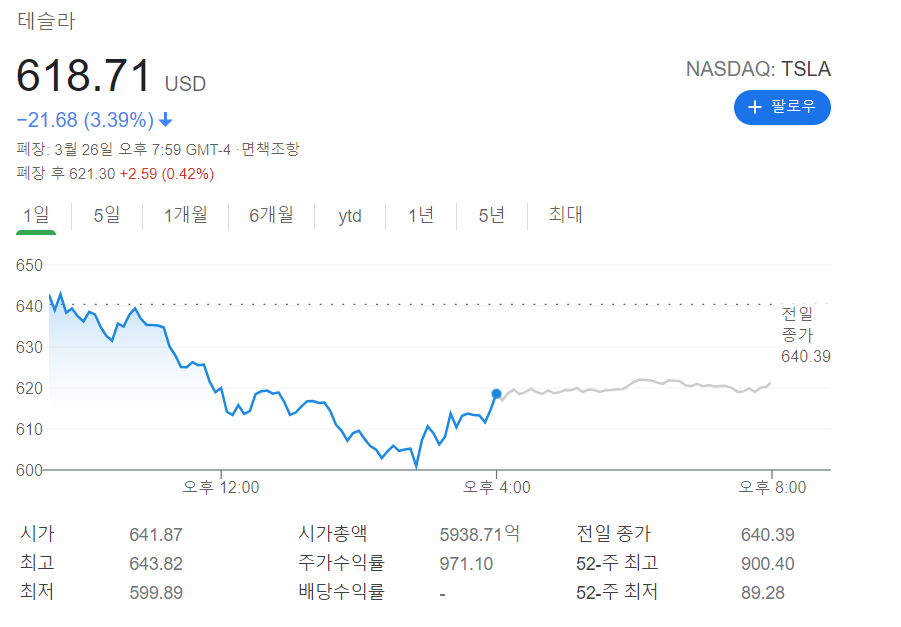This screenshot has height=627, width=901.
Task: Click the 전일 종가 640.39 chart label
Action: coord(806,335)
